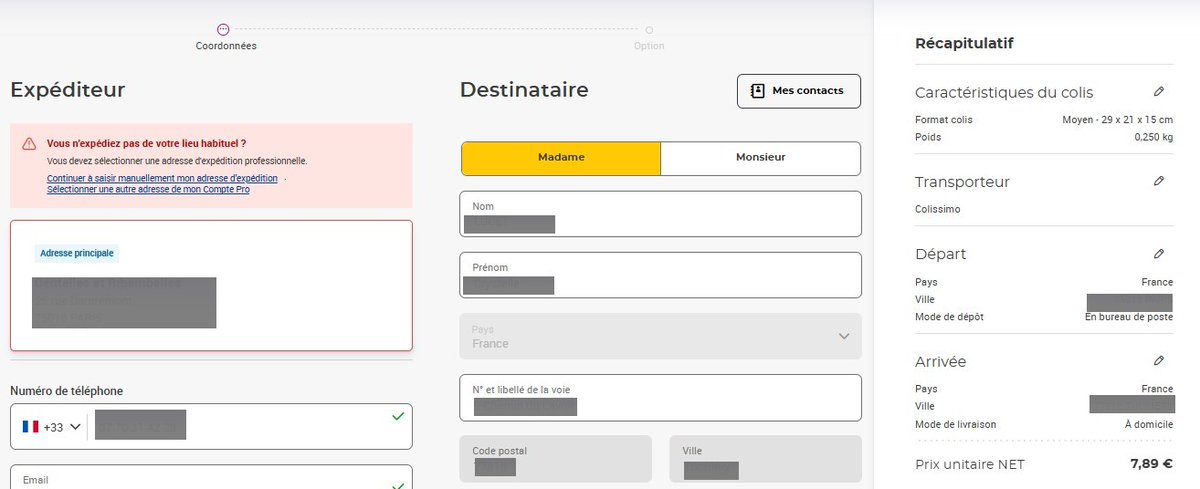Select Monsieur civility option
1200x489 pixels.
tap(761, 158)
